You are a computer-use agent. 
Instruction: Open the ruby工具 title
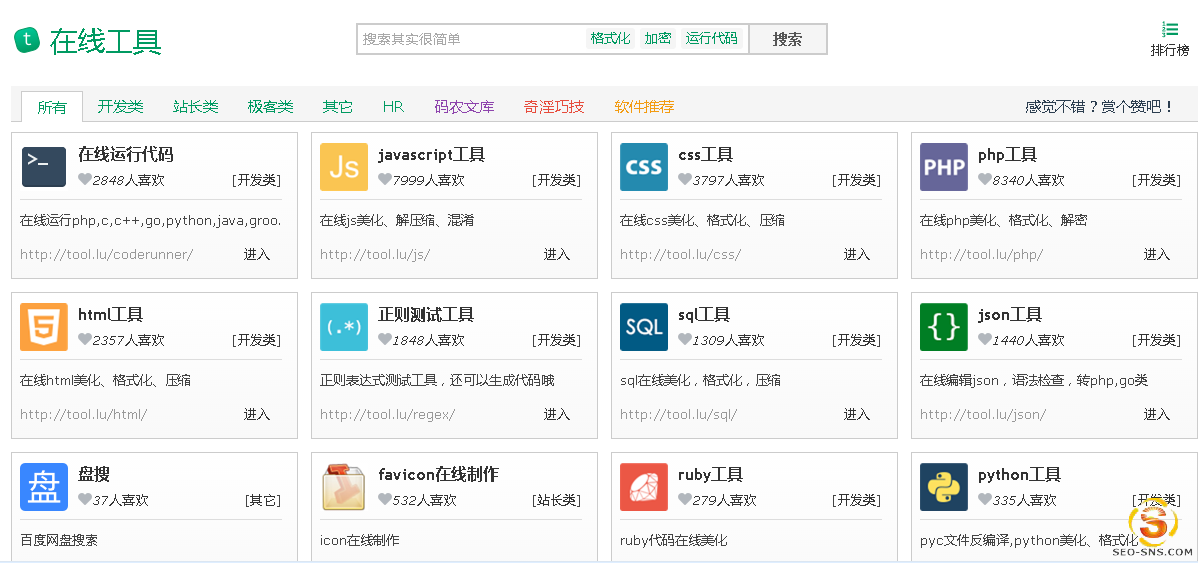click(x=711, y=475)
